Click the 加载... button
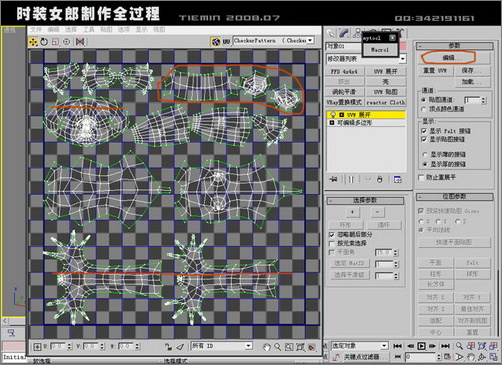502x365 pixels. tap(472, 82)
